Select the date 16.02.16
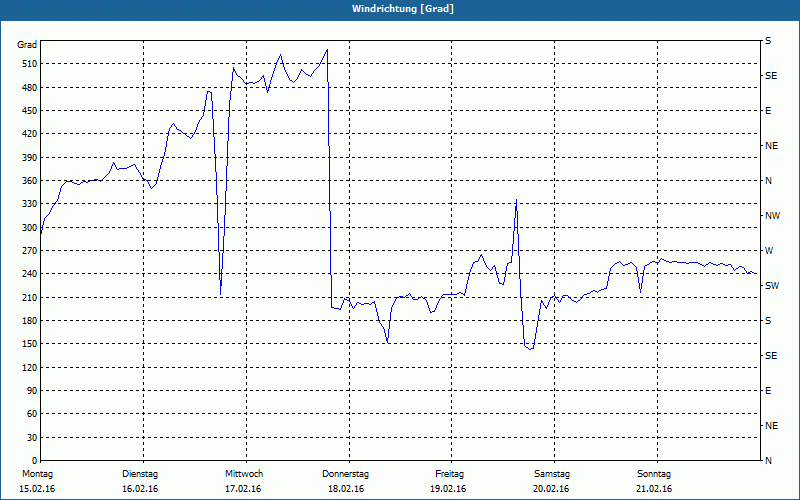The height and width of the screenshot is (500, 800). coord(140,489)
